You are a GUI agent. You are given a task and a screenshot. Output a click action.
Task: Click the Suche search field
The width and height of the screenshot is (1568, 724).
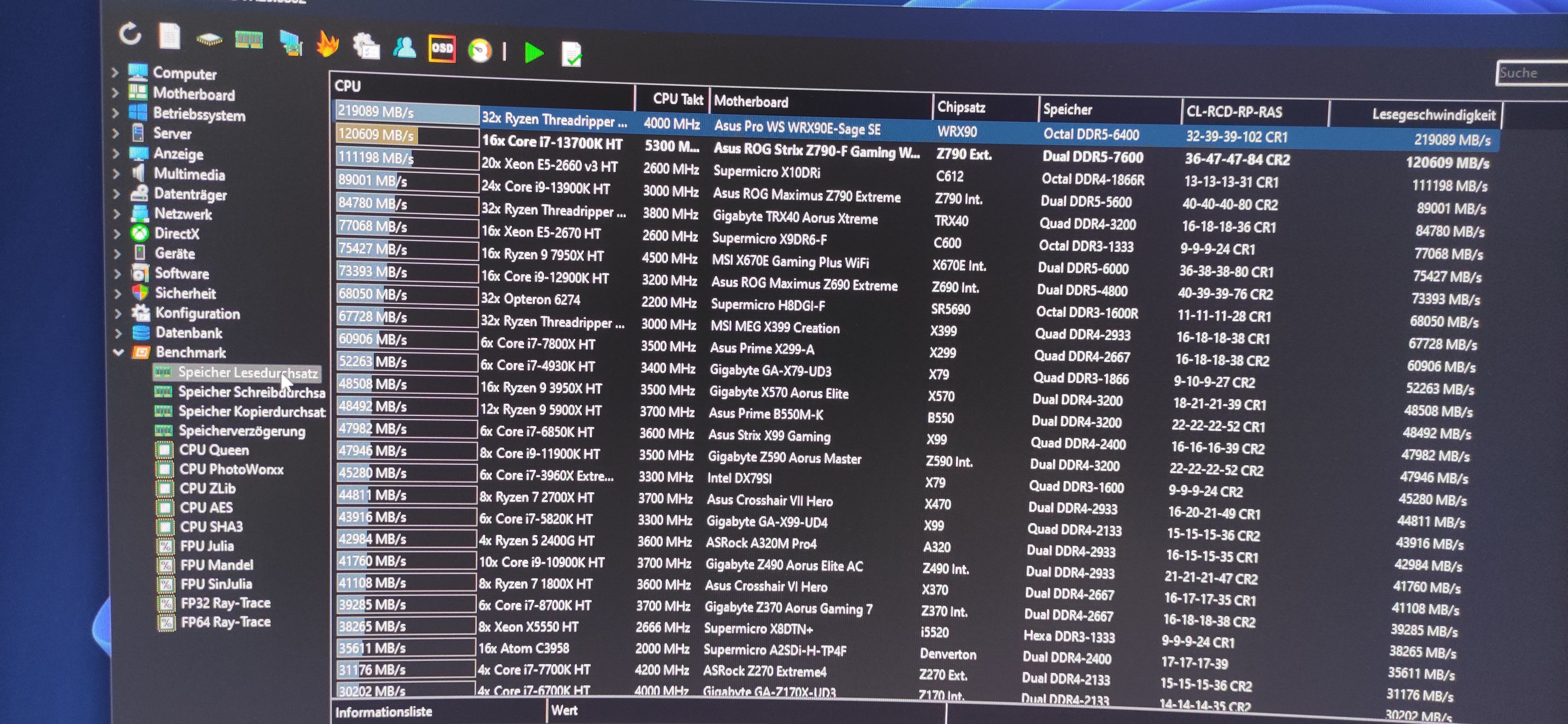(1532, 74)
